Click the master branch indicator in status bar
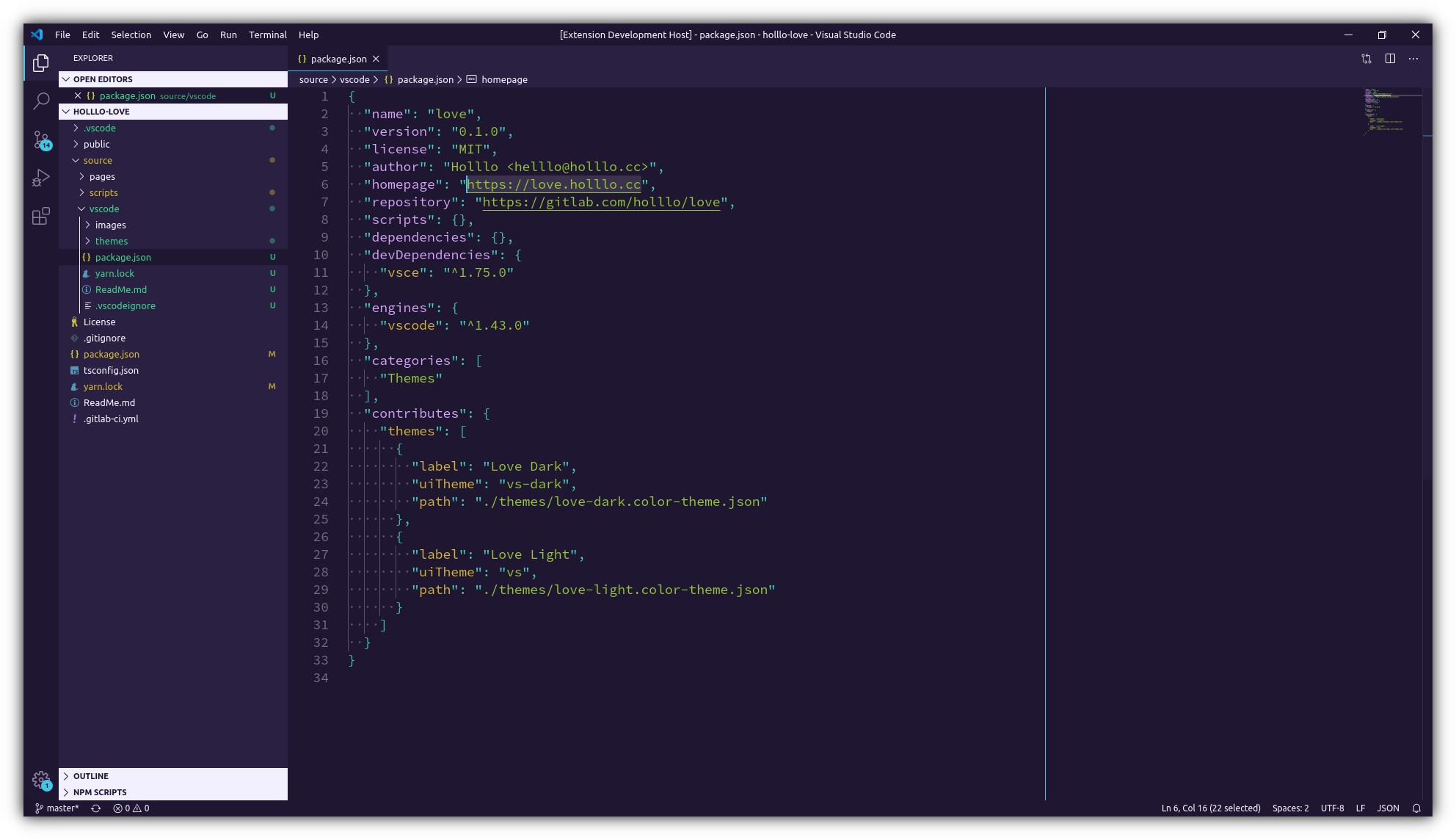Image resolution: width=1456 pixels, height=840 pixels. [x=57, y=808]
